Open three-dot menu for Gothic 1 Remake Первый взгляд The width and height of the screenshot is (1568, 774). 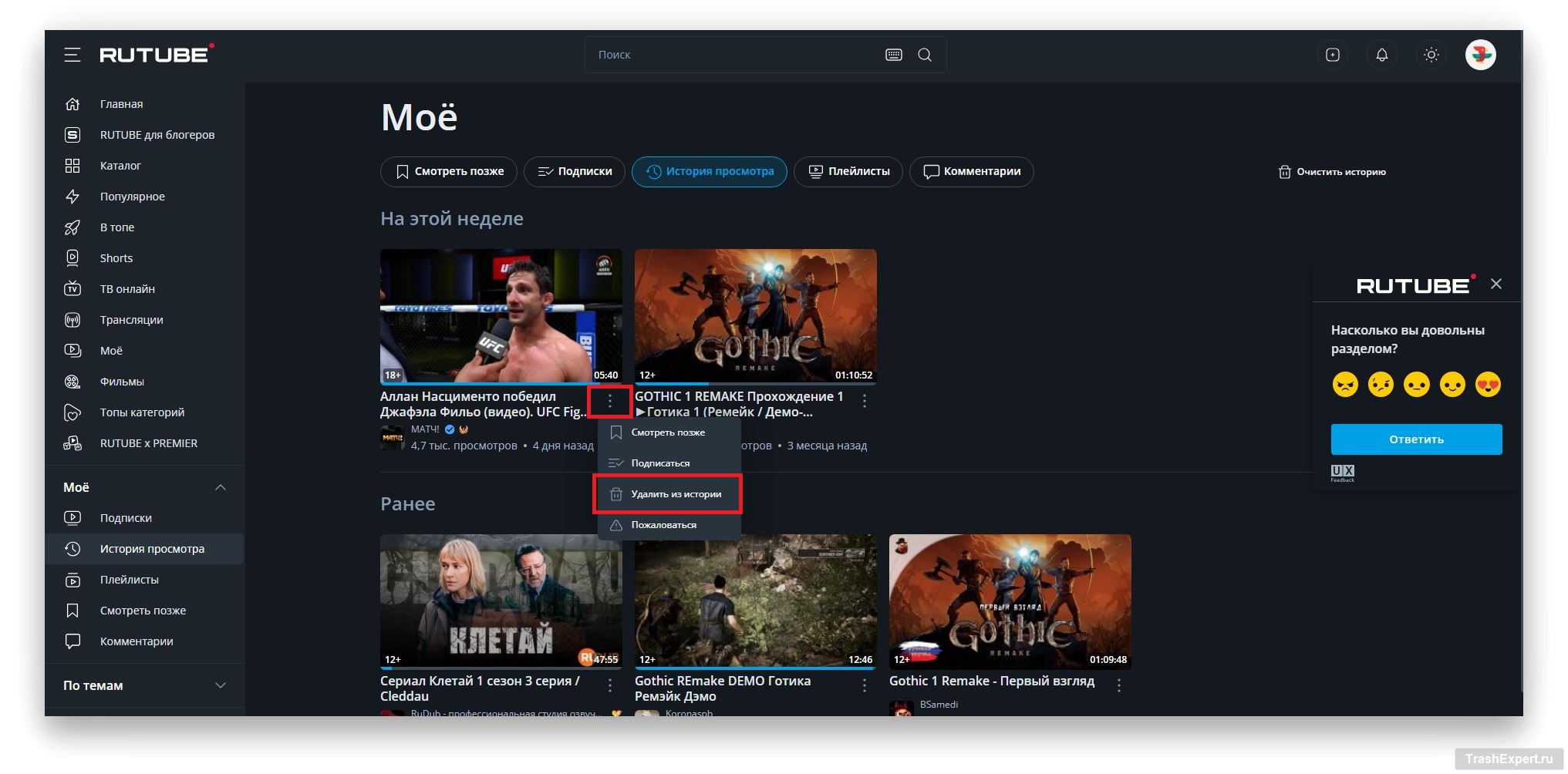pyautogui.click(x=1118, y=685)
